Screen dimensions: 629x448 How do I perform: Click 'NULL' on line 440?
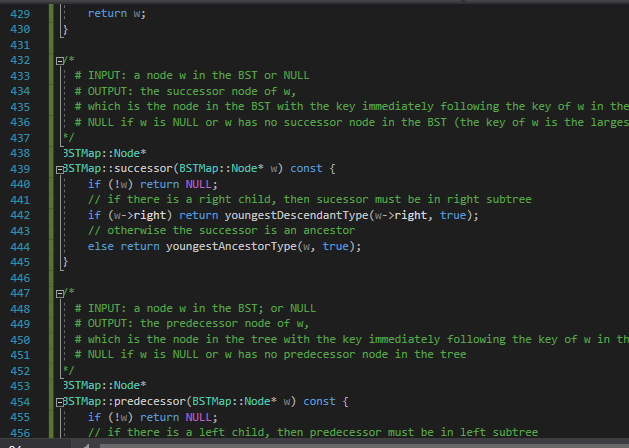(198, 184)
